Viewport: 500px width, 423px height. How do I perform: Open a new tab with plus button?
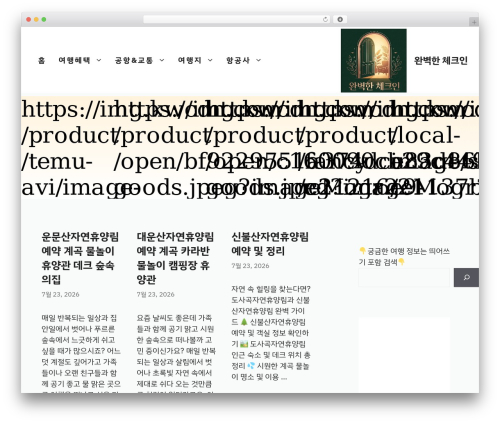(x=474, y=22)
